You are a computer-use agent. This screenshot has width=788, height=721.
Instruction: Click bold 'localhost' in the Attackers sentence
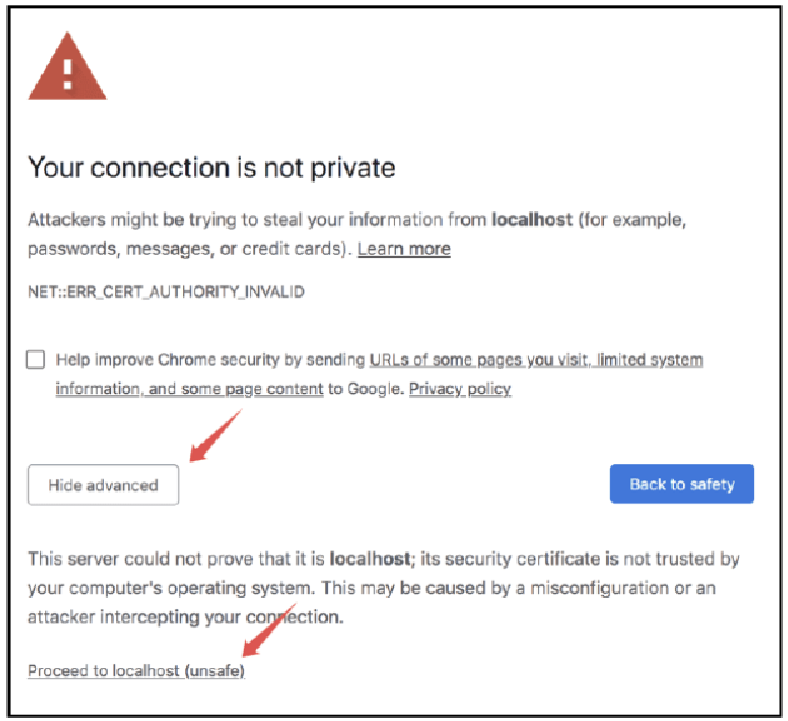pyautogui.click(x=532, y=220)
